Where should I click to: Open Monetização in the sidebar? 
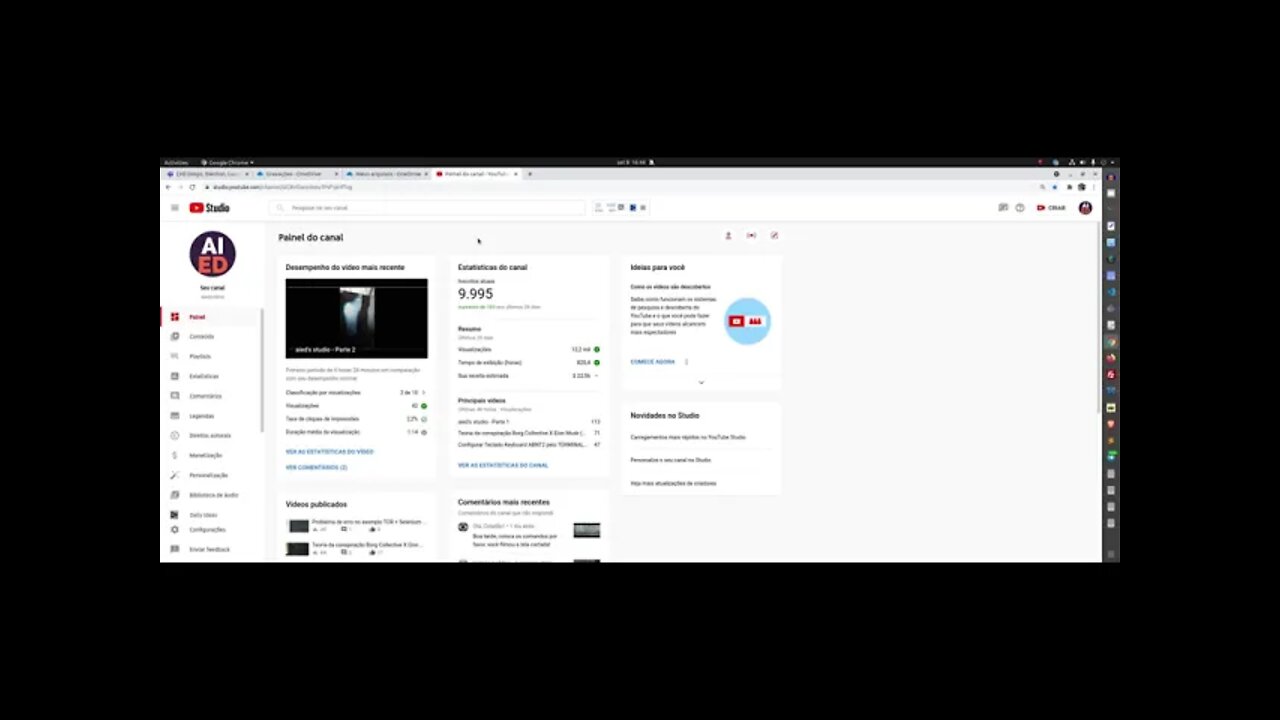click(210, 455)
